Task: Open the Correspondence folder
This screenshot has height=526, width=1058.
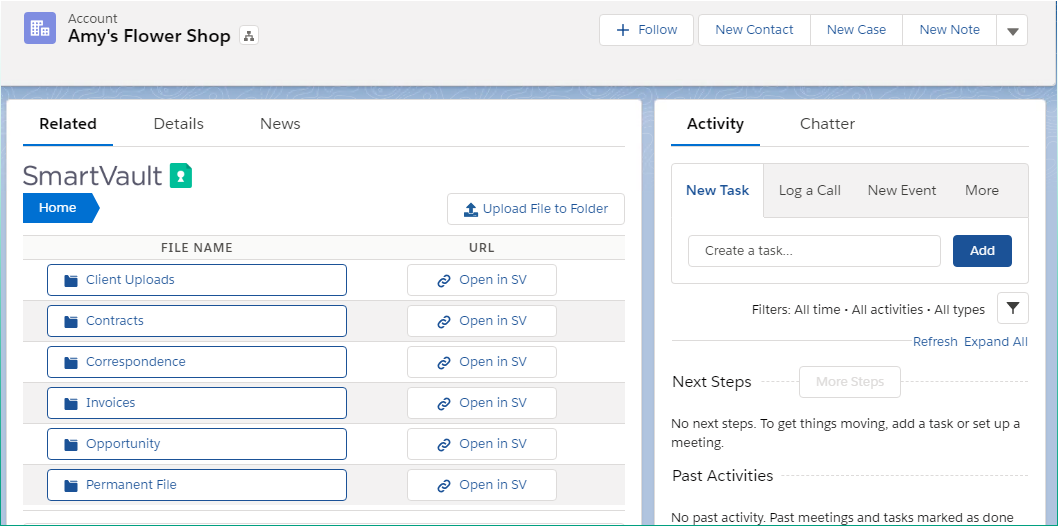Action: click(x=197, y=362)
